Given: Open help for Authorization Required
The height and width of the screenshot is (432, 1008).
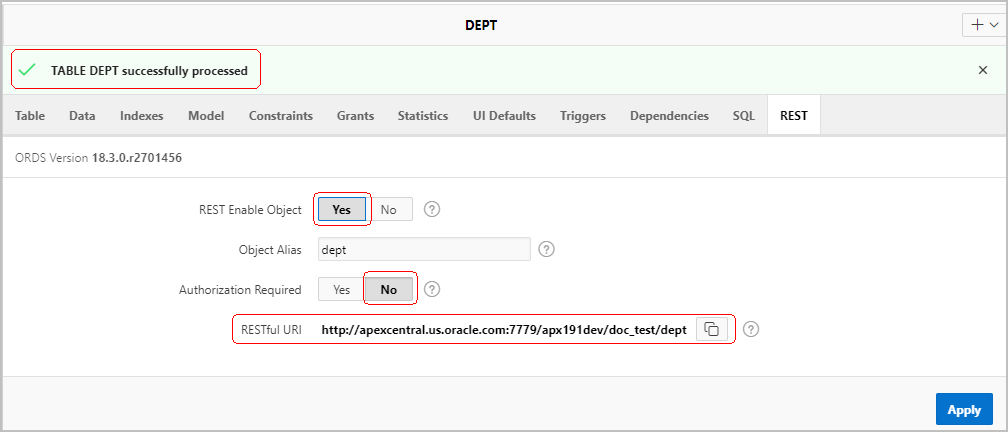Looking at the screenshot, I should coord(433,289).
